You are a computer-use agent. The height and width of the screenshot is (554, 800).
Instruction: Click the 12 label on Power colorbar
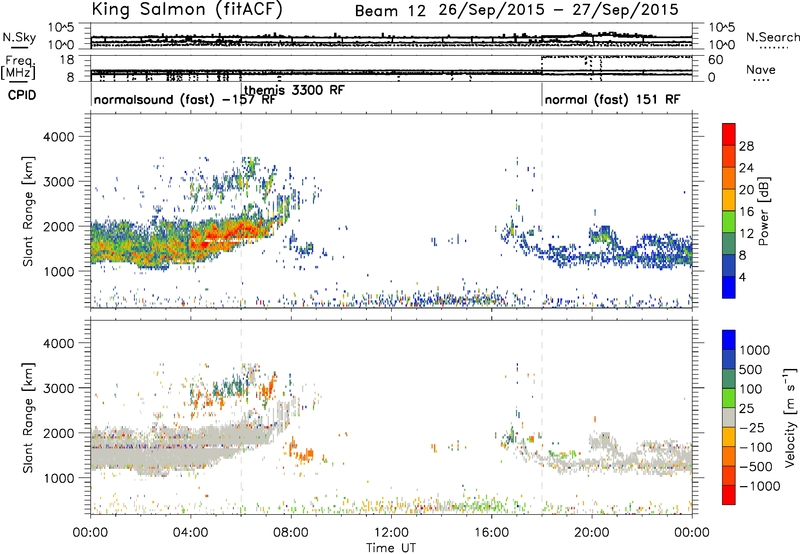tap(746, 234)
